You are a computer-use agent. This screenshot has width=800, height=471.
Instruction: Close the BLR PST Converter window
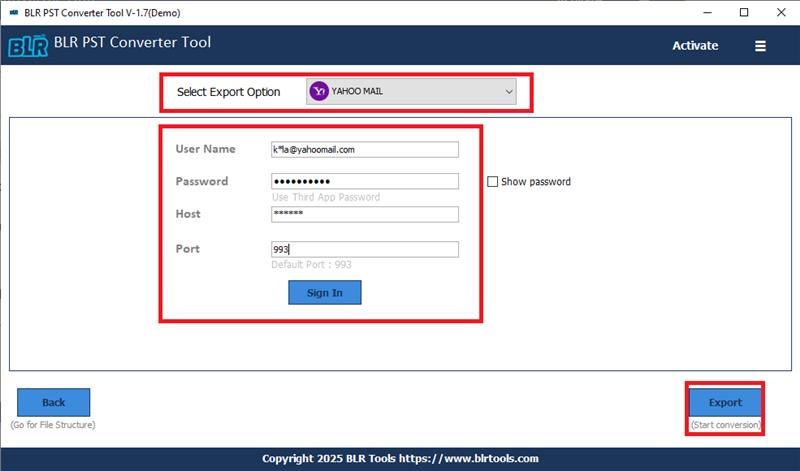point(781,13)
